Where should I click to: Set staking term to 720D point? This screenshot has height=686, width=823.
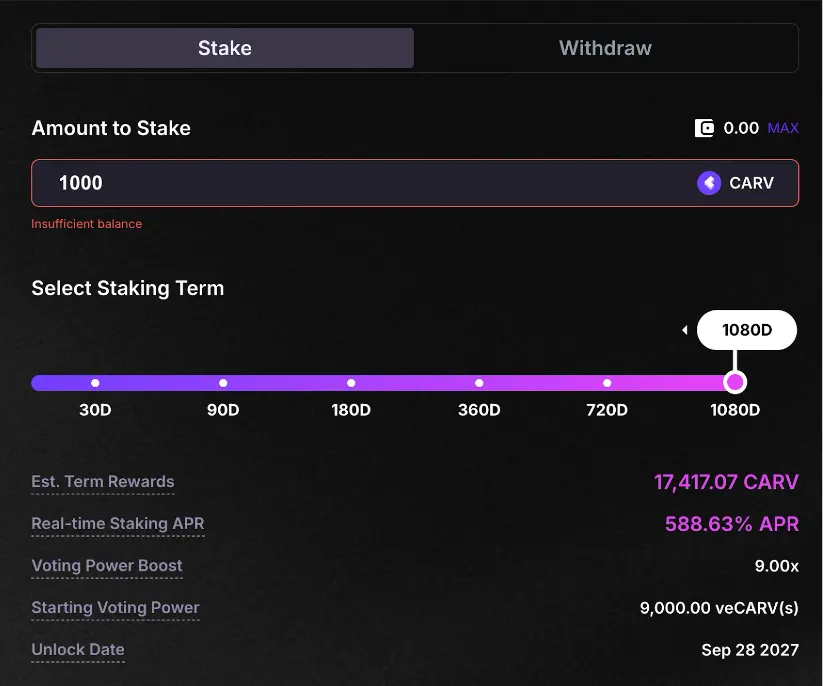[x=607, y=383]
